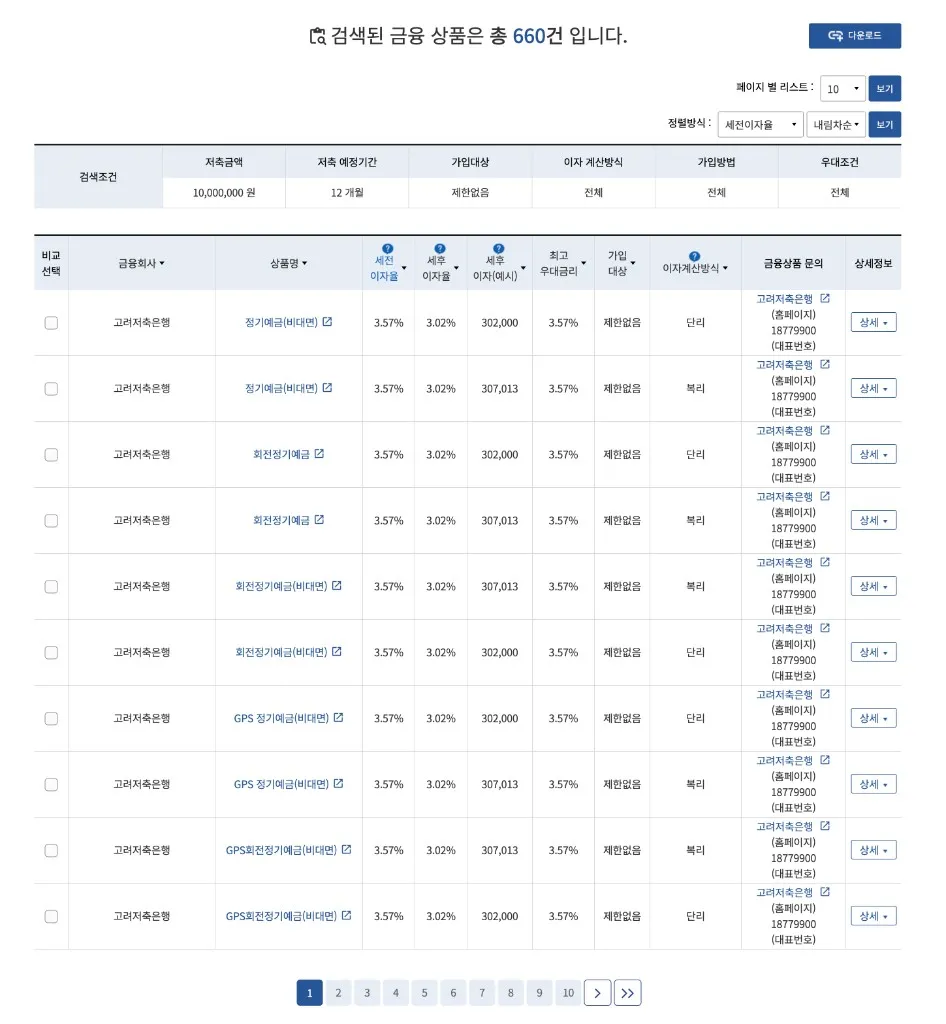Expand 상세 details for 회전정기예금 복리 row
The image size is (946, 1024).
point(874,520)
